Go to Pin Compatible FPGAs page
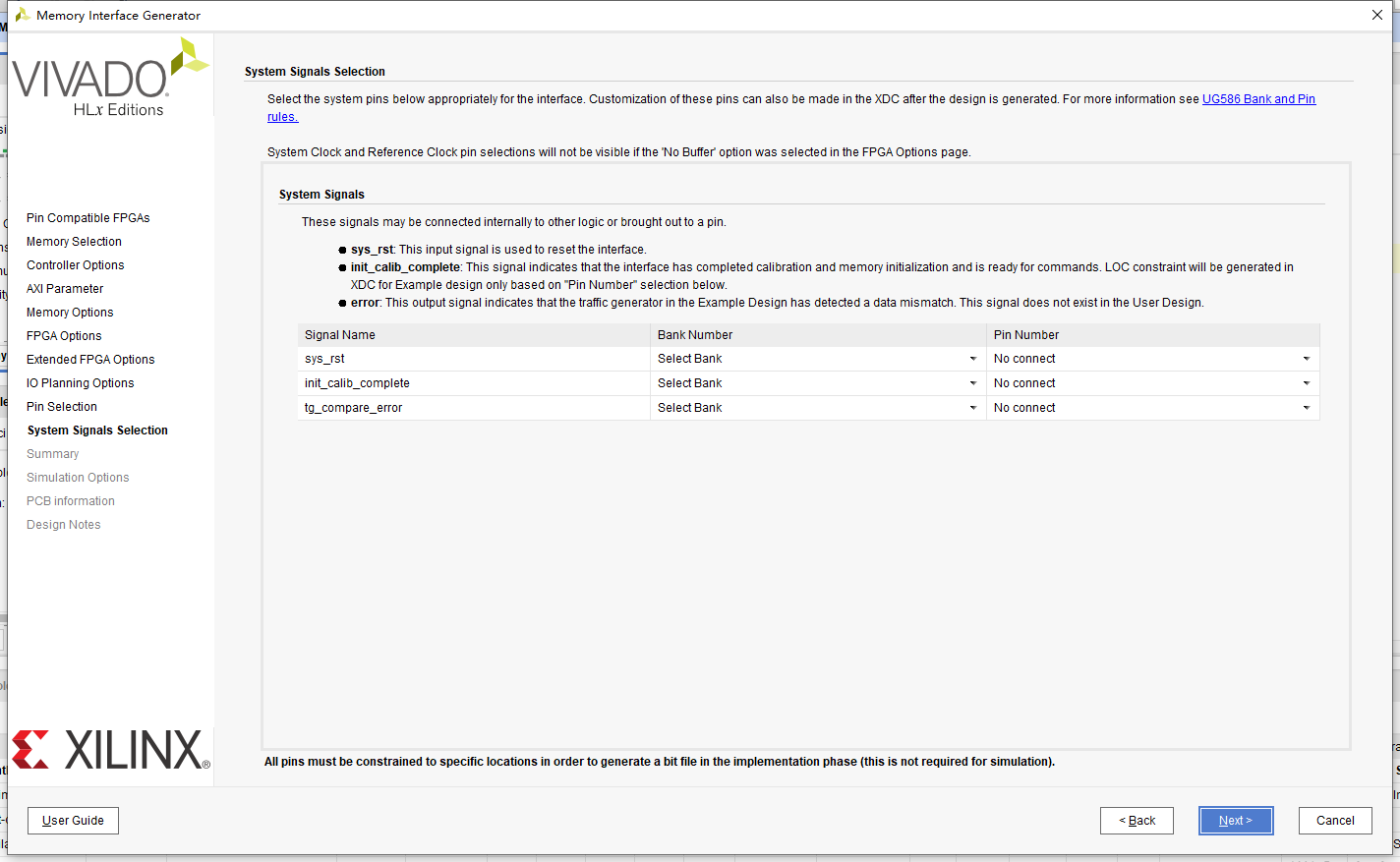The image size is (1400, 862). pyautogui.click(x=88, y=218)
